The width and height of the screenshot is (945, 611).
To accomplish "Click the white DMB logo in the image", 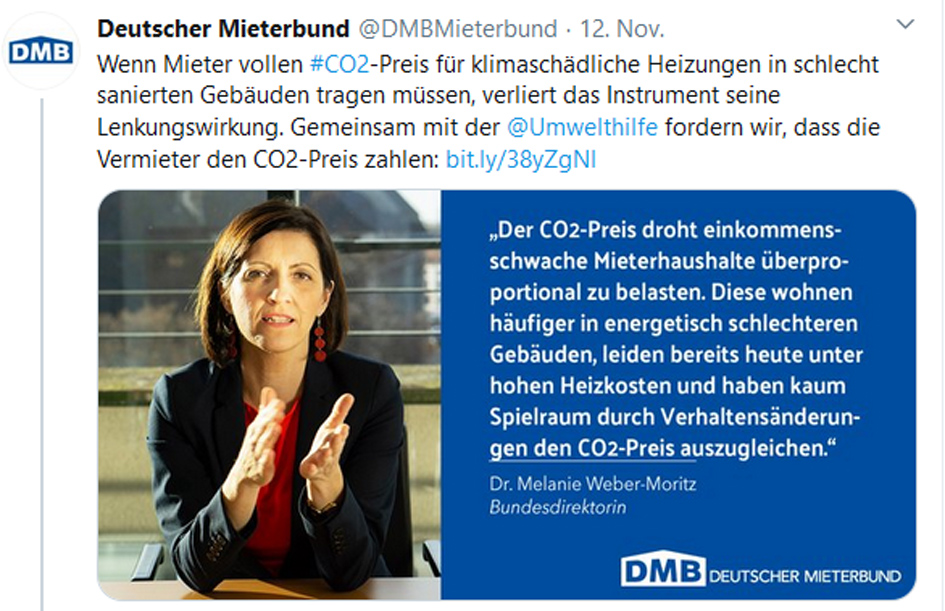I will point(662,571).
